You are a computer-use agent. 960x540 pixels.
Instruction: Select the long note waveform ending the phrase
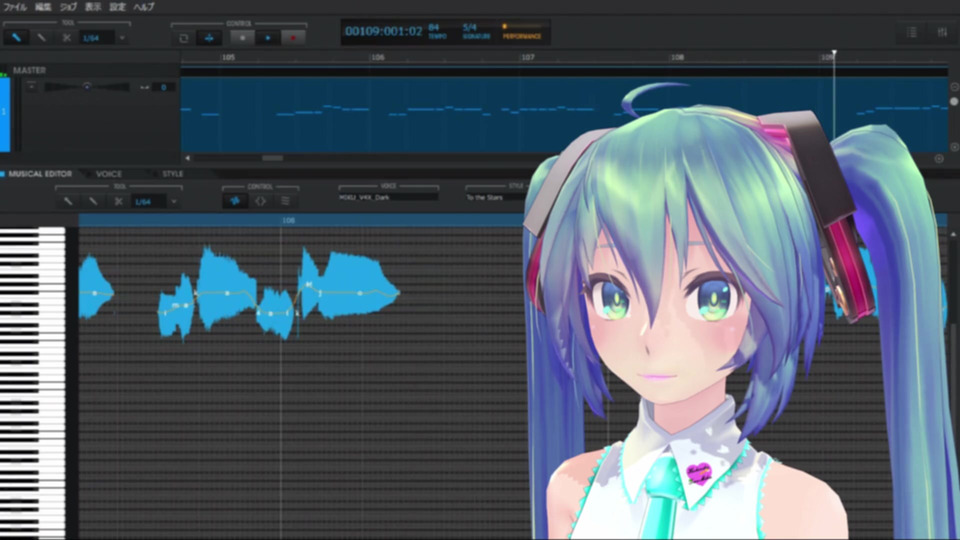pyautogui.click(x=359, y=287)
